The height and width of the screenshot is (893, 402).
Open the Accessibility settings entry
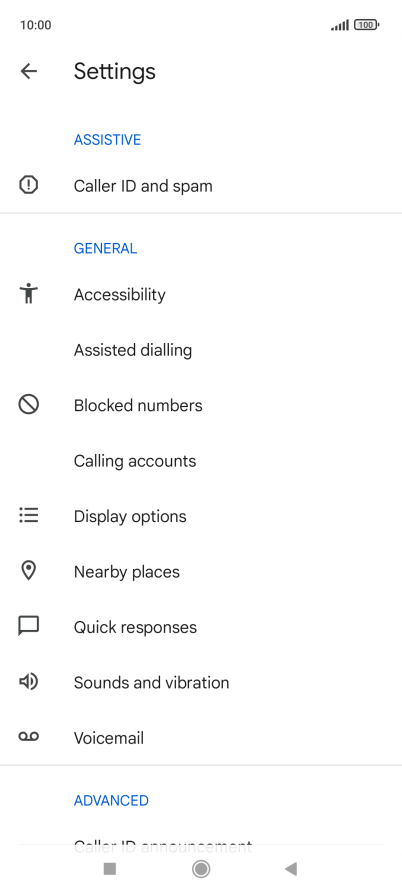click(x=201, y=294)
